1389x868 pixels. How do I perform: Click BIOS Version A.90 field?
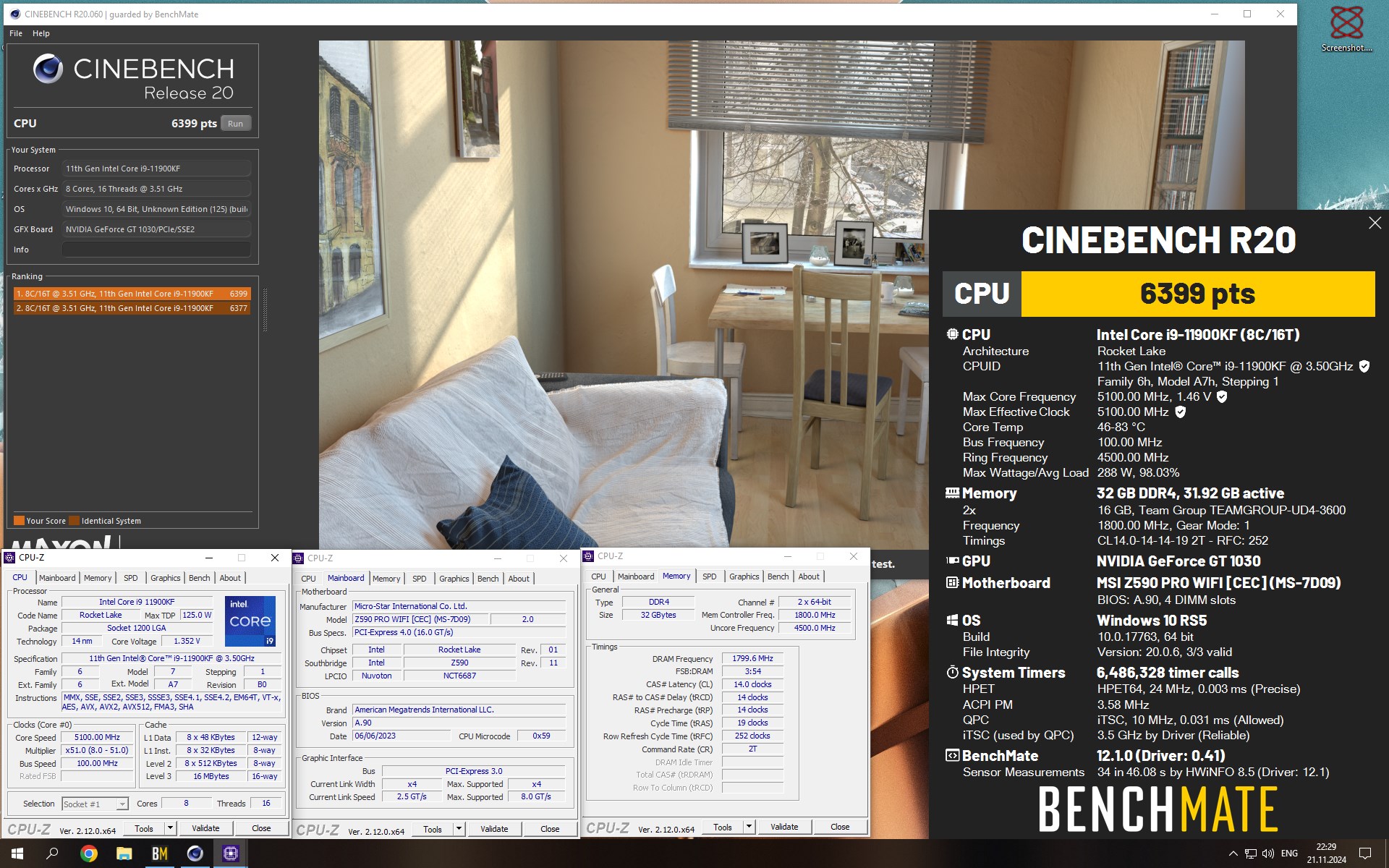coord(459,723)
